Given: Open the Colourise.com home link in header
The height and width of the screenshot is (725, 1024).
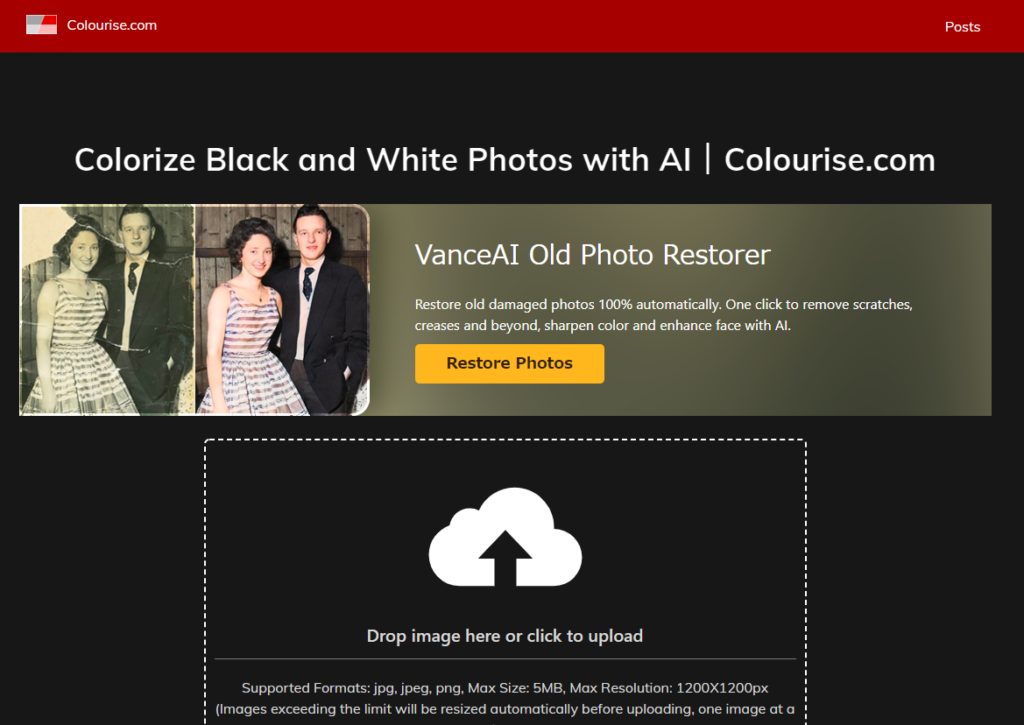Looking at the screenshot, I should pyautogui.click(x=112, y=25).
